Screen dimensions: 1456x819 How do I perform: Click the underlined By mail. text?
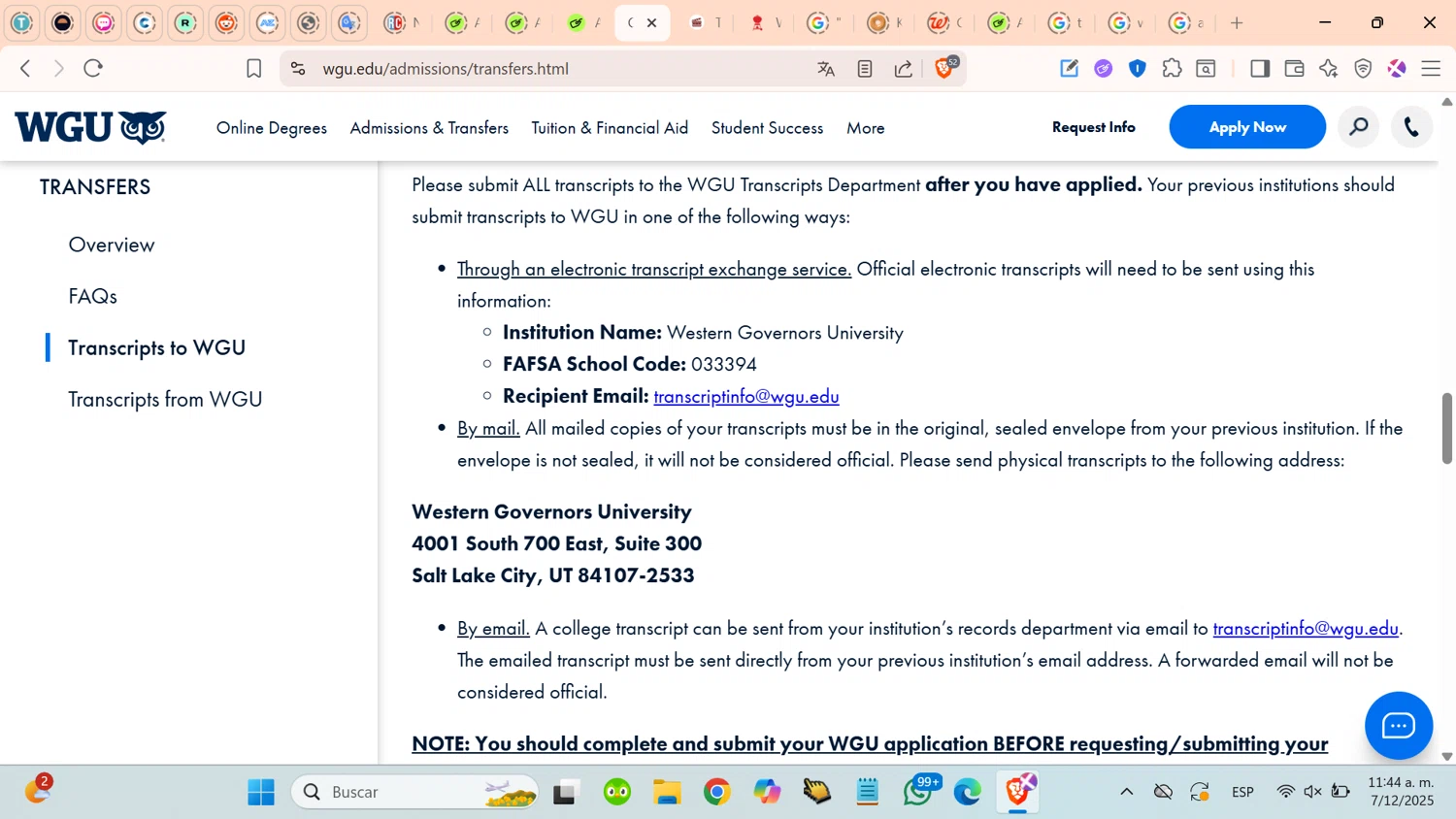[488, 428]
